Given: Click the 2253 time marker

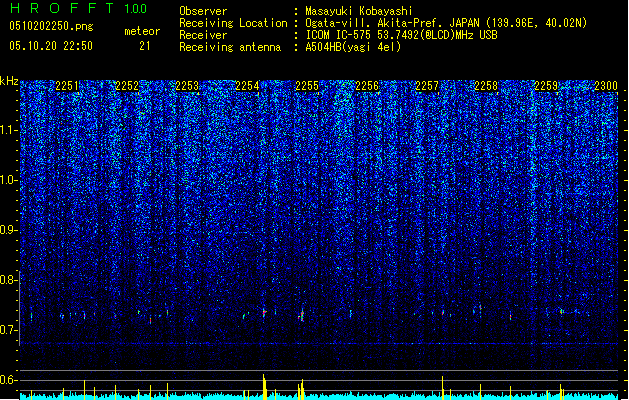Looking at the screenshot, I should pos(187,86).
